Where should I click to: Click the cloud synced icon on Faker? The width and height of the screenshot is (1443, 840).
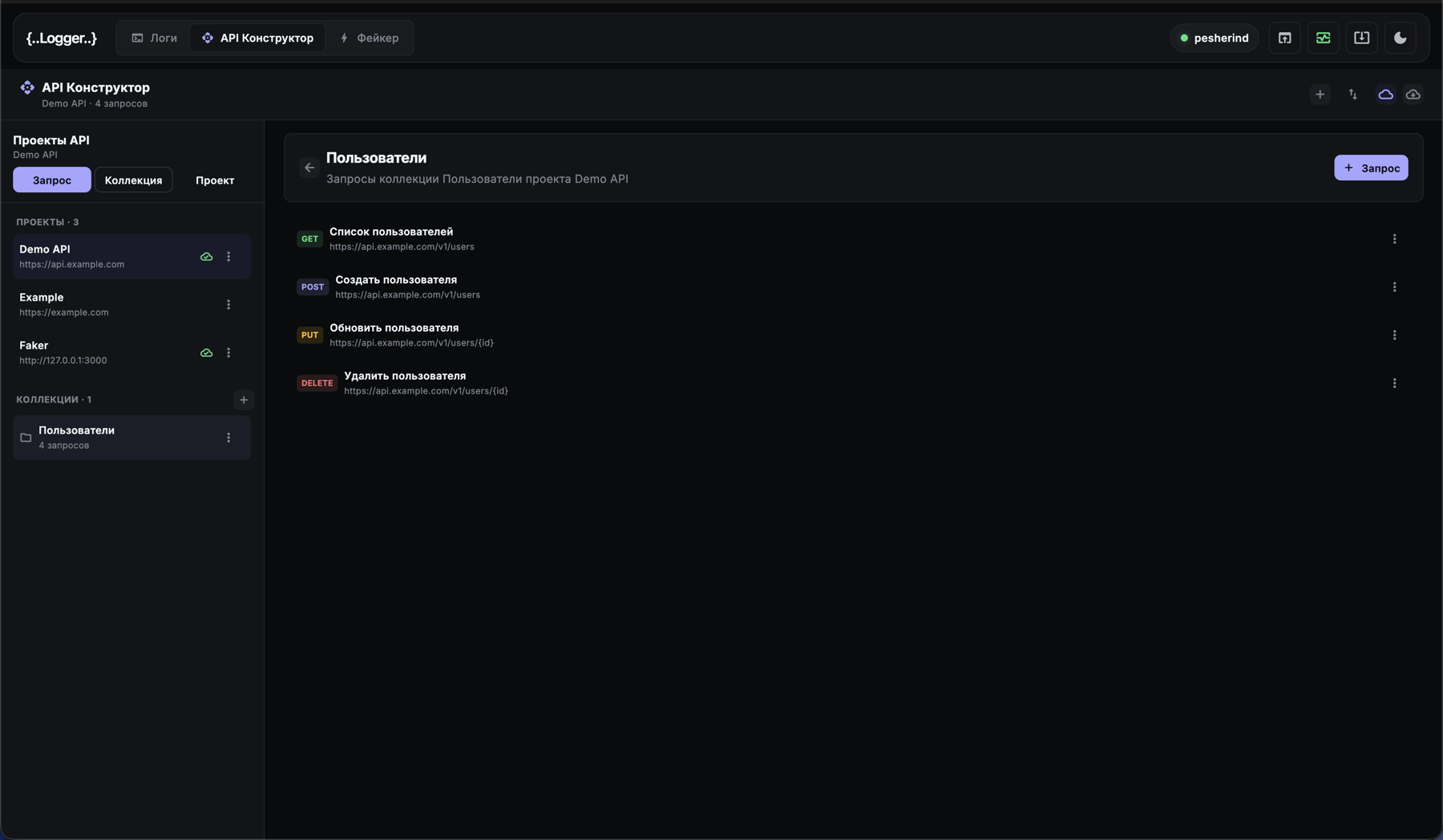tap(207, 353)
